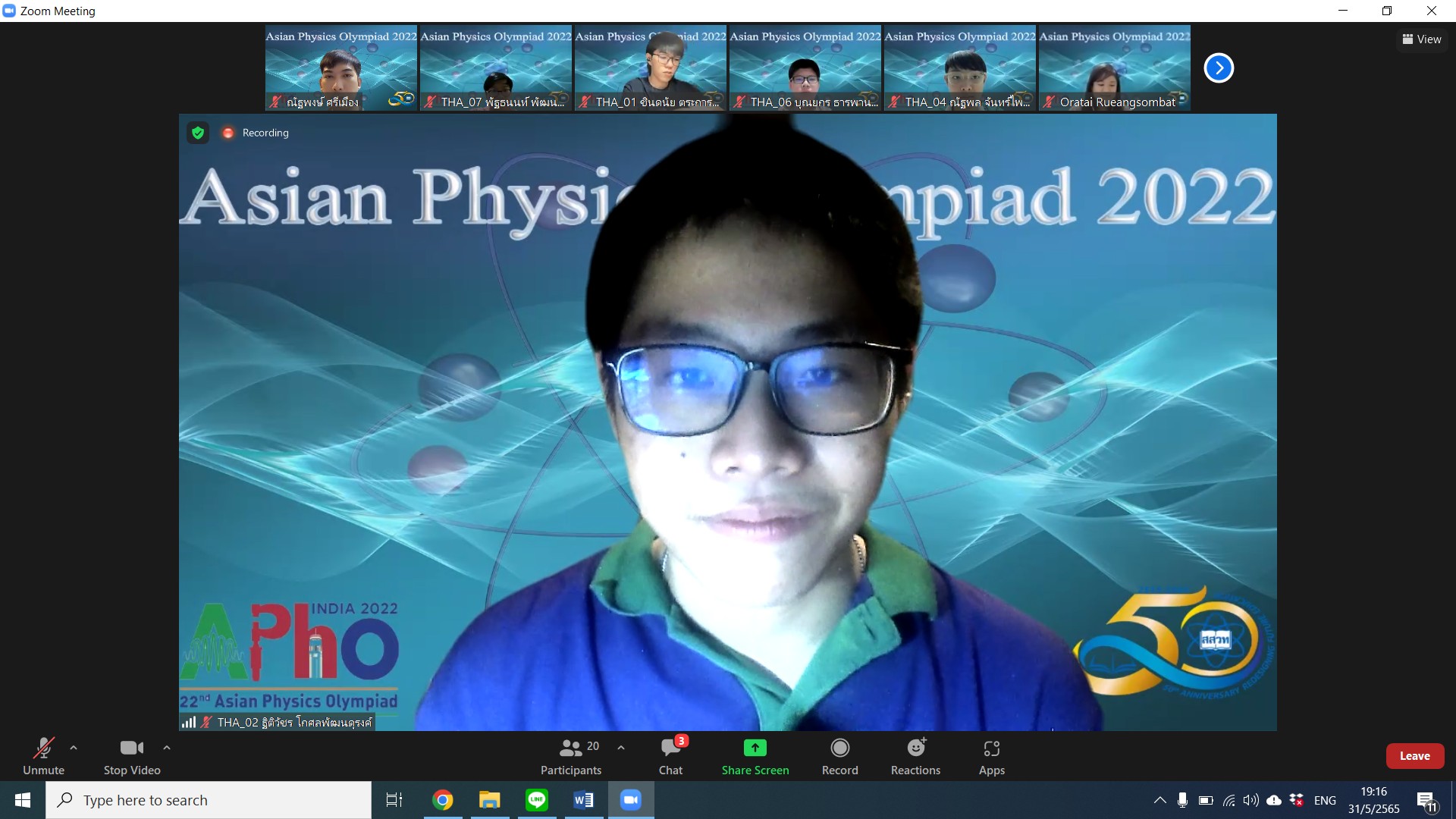Viewport: 1456px width, 819px height.
Task: Open Chat with 3 unread messages
Action: pyautogui.click(x=670, y=756)
